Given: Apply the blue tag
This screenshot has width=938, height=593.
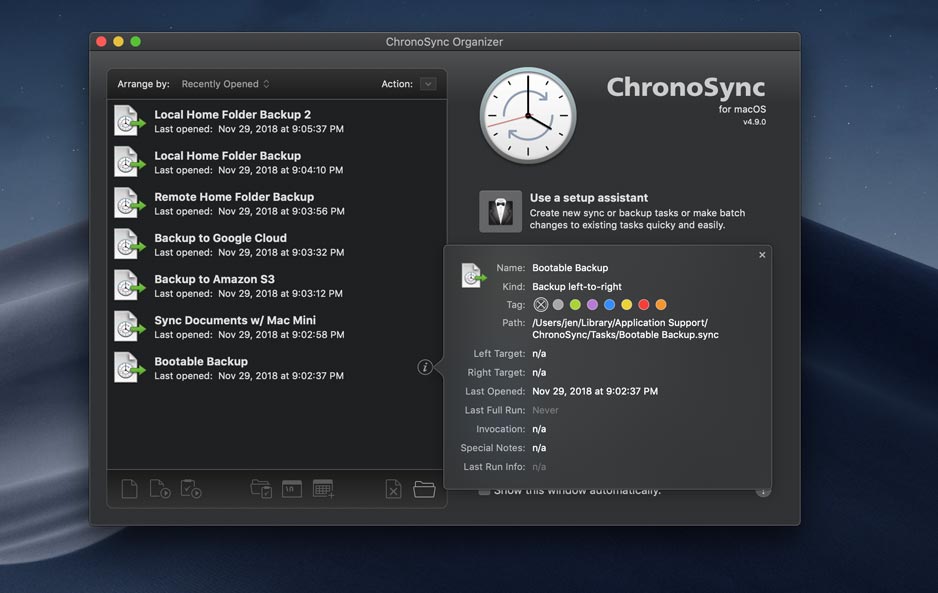Looking at the screenshot, I should (610, 305).
